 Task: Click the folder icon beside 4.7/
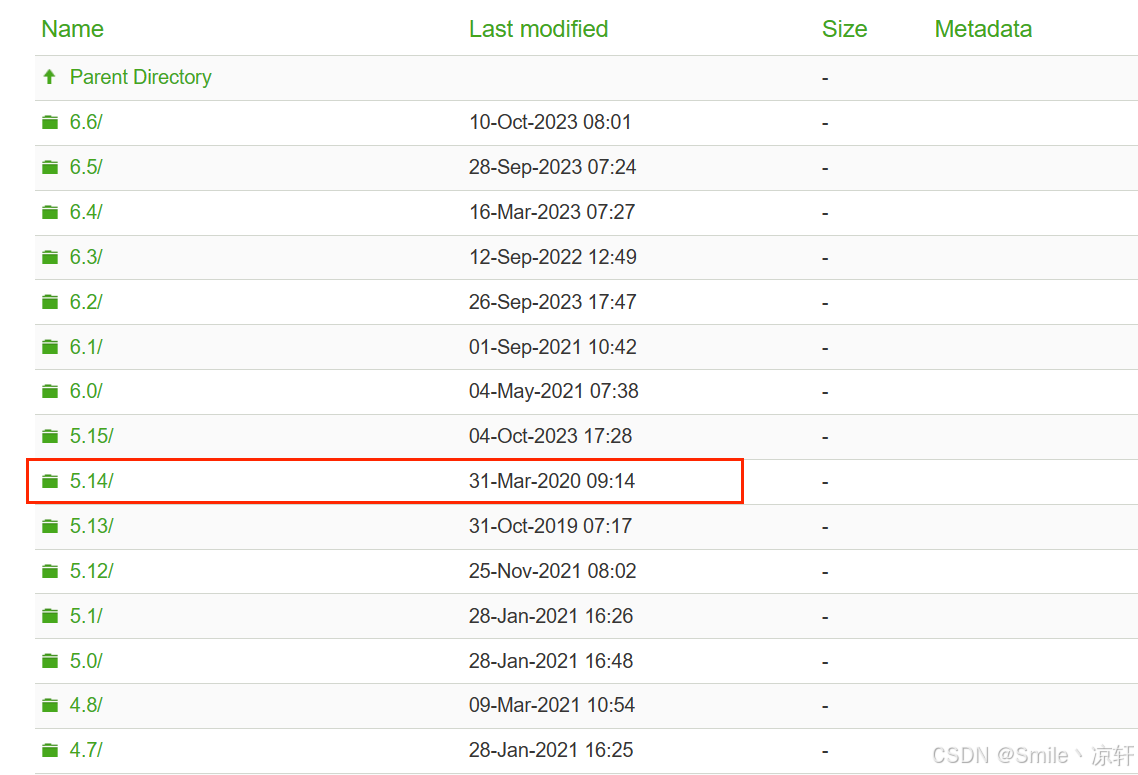pos(50,750)
